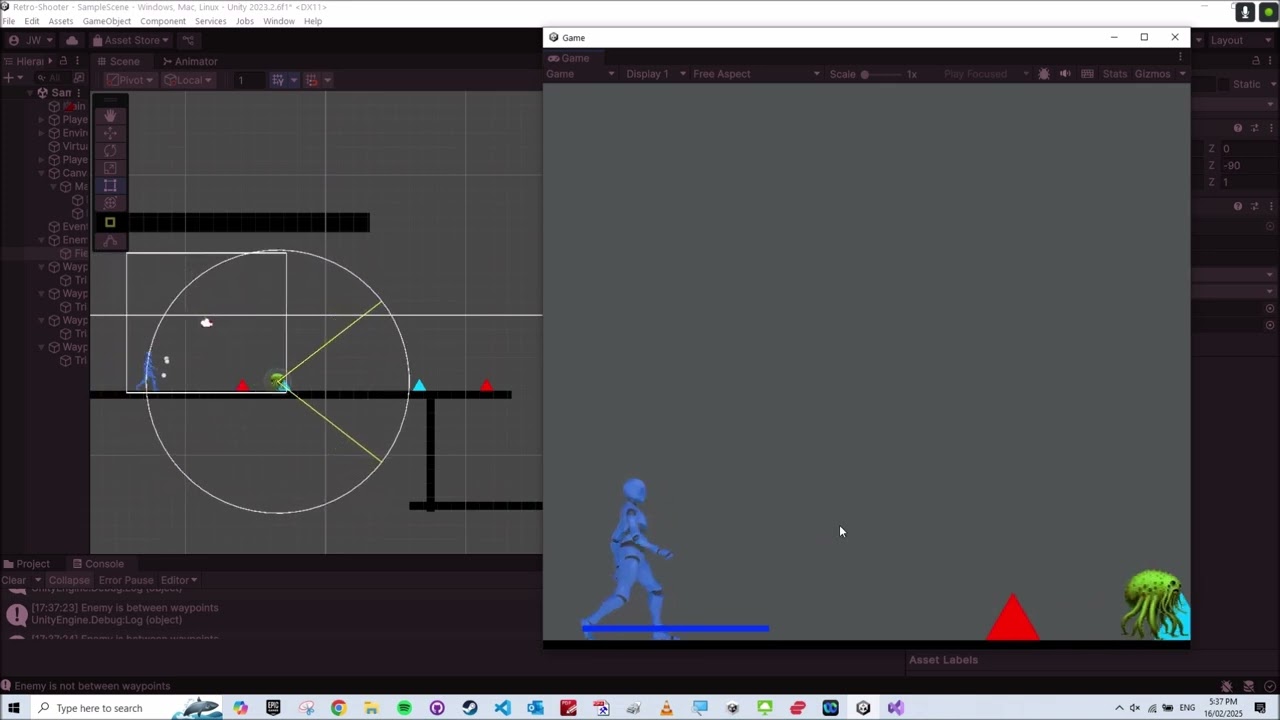Select the Edit Bounding Volume tool
This screenshot has height=720, width=1280.
pyautogui.click(x=110, y=223)
